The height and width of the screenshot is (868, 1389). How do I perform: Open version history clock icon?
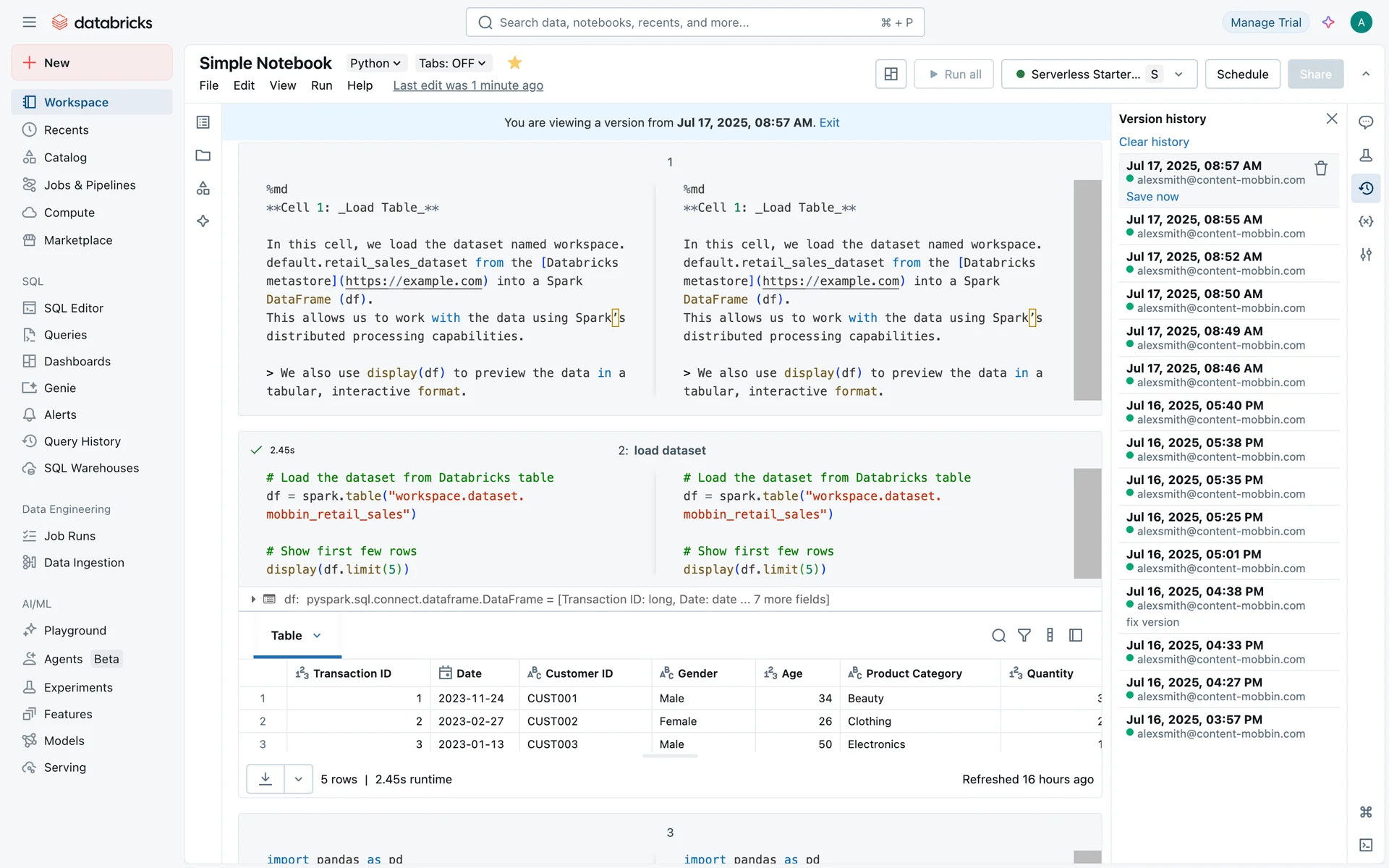click(1366, 188)
